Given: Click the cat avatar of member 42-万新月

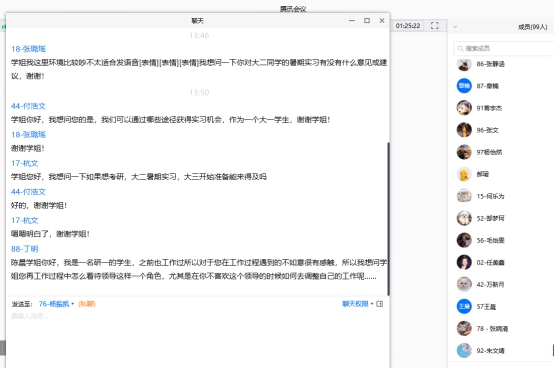Looking at the screenshot, I should pos(464,284).
